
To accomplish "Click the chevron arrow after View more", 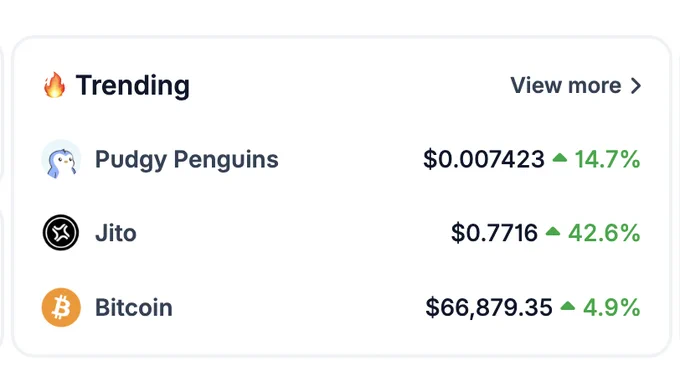I will coord(636,85).
